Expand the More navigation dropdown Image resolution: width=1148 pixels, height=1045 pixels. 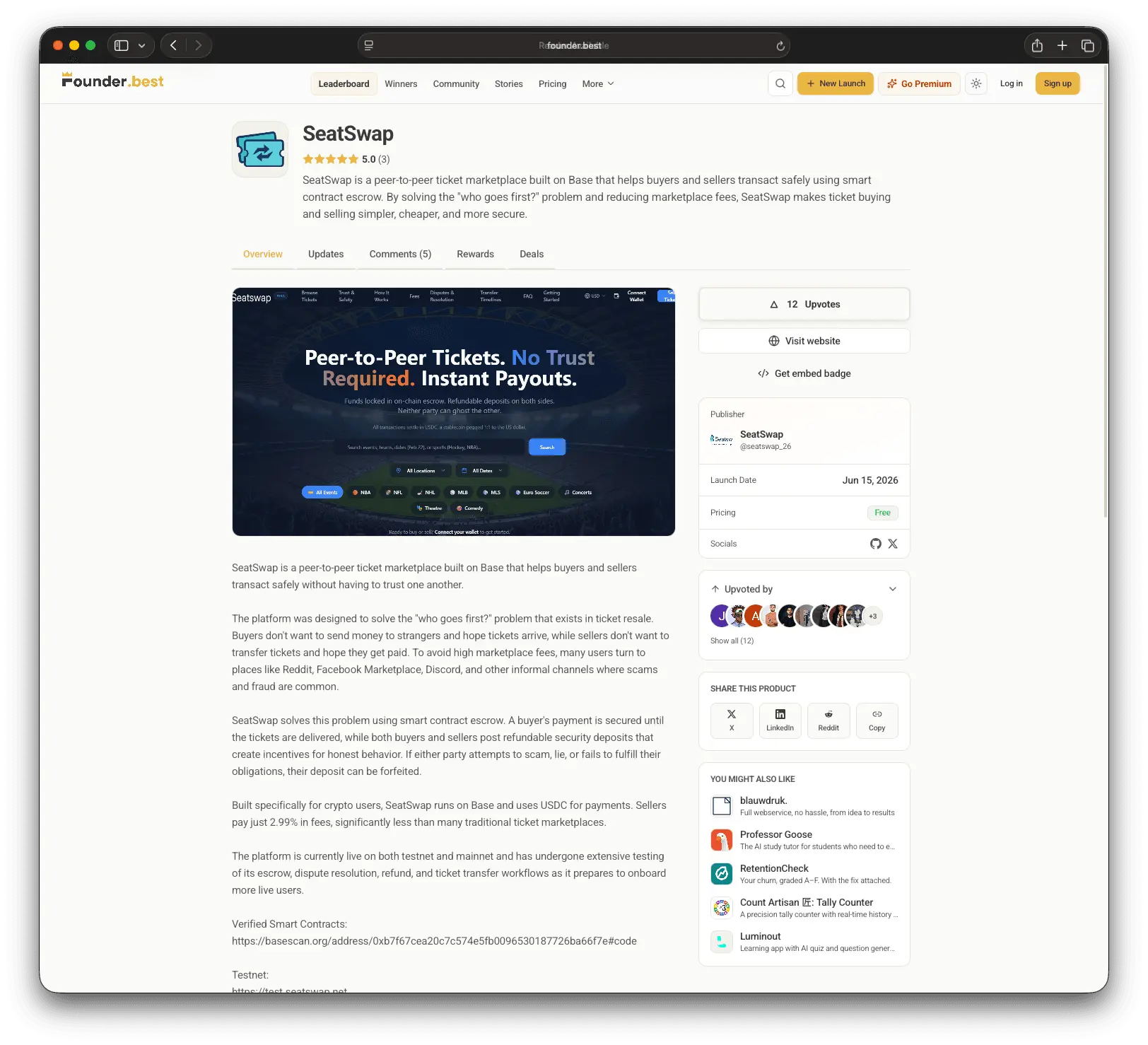coord(598,83)
